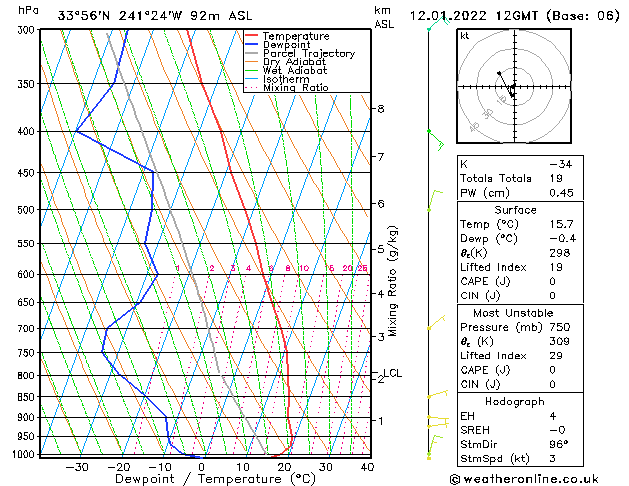The image size is (629, 486).
Task: Click the coordinates title '33°56'N 241°24'W 92m ASL'
Action: click(155, 16)
